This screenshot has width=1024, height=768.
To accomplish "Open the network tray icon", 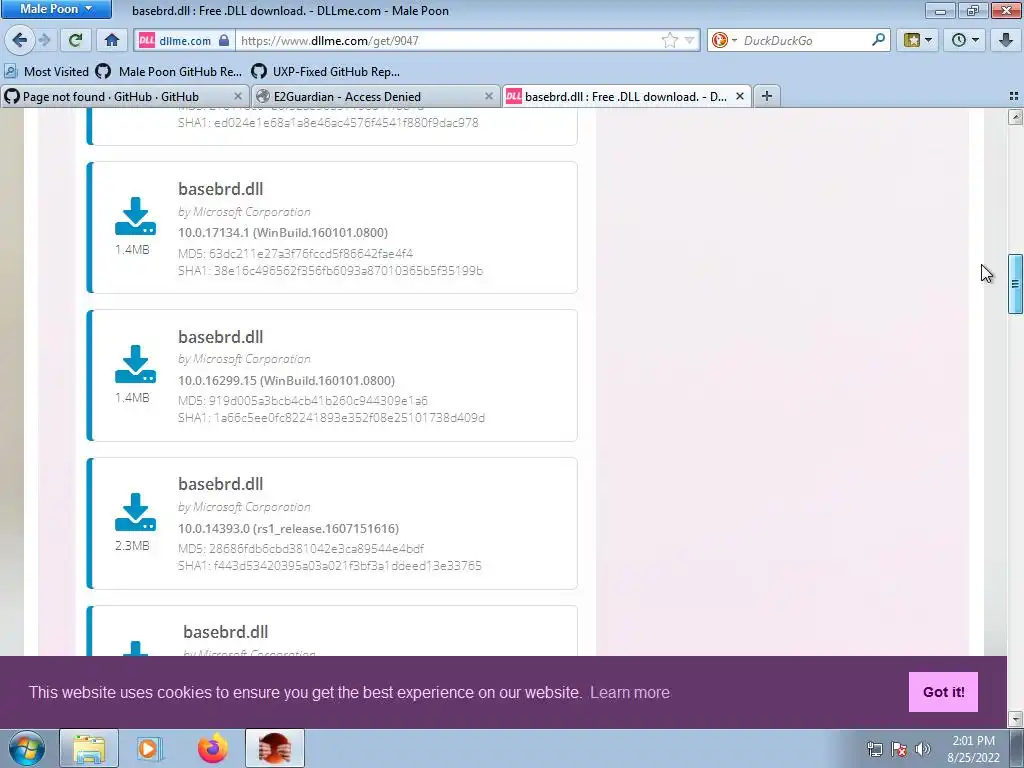I will (874, 749).
